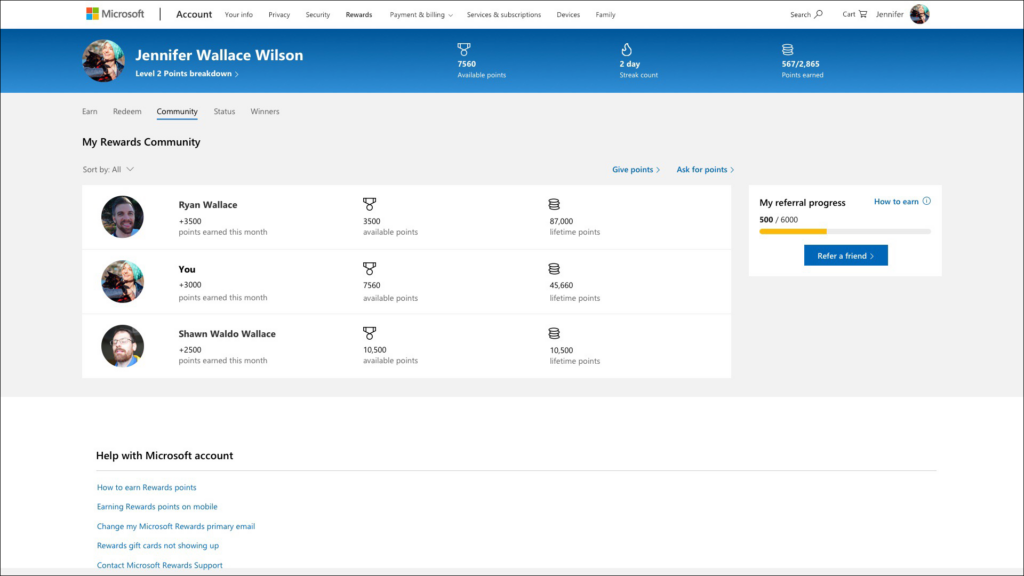The width and height of the screenshot is (1024, 576).
Task: Click Ryan Wallace's lifetime points coins icon
Action: tap(554, 204)
